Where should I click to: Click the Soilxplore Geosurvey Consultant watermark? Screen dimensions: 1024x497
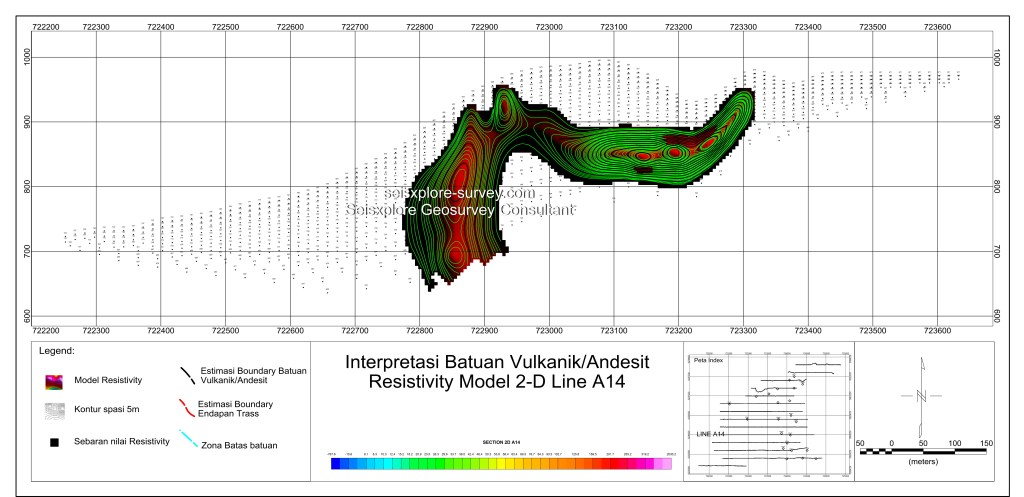pos(461,210)
